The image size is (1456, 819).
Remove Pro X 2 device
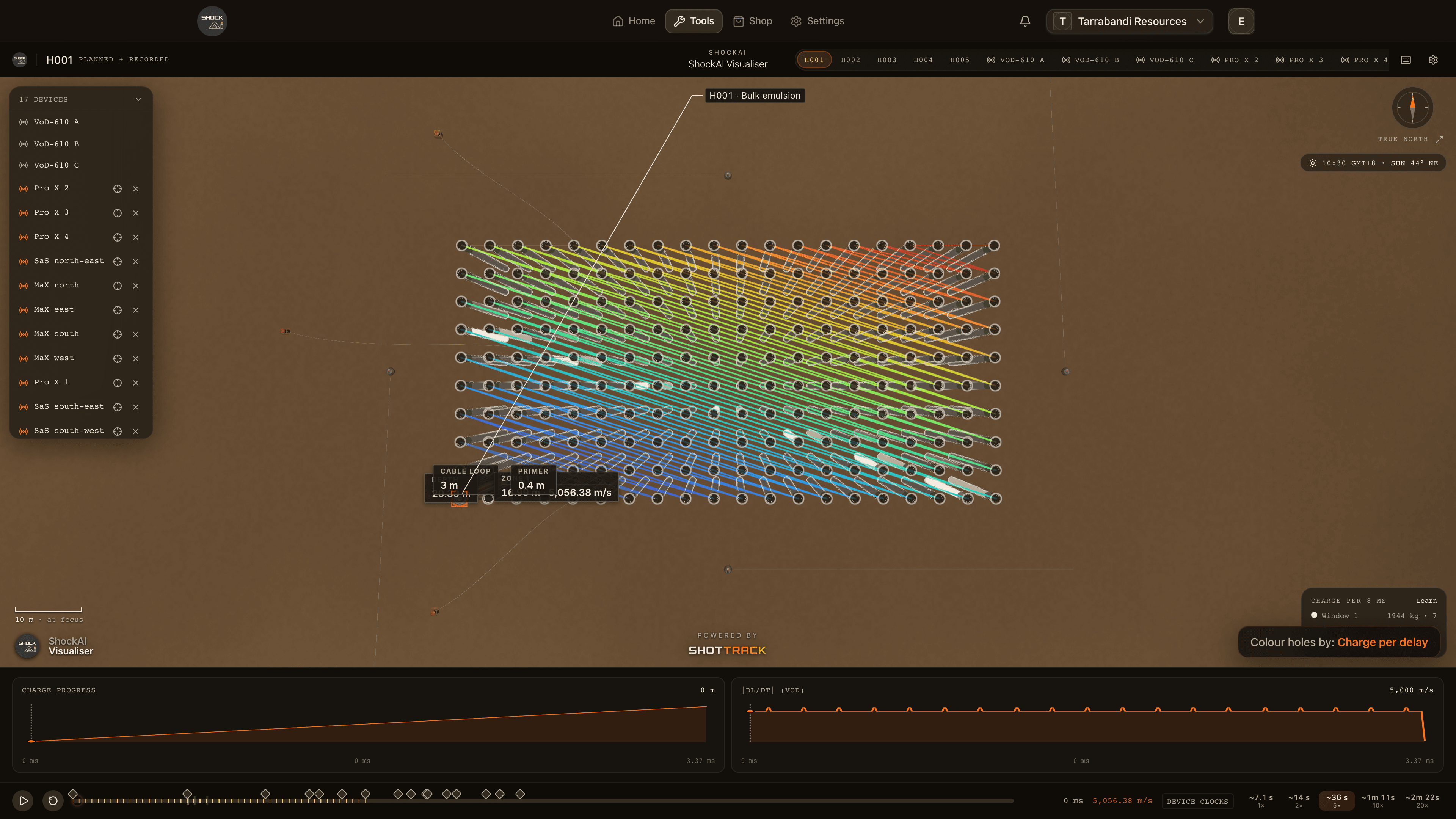(136, 189)
